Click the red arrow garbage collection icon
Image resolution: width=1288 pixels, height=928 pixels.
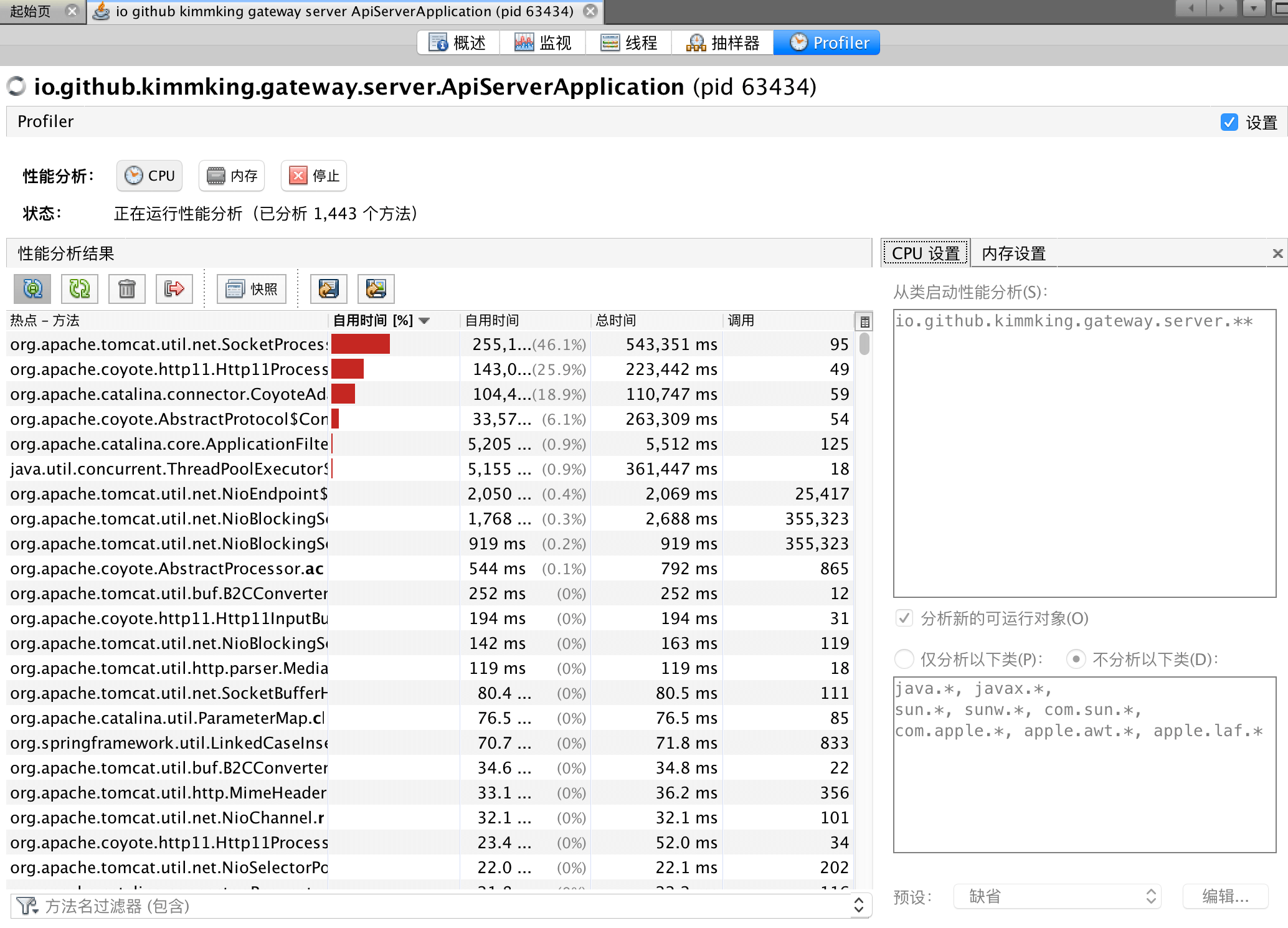(174, 289)
